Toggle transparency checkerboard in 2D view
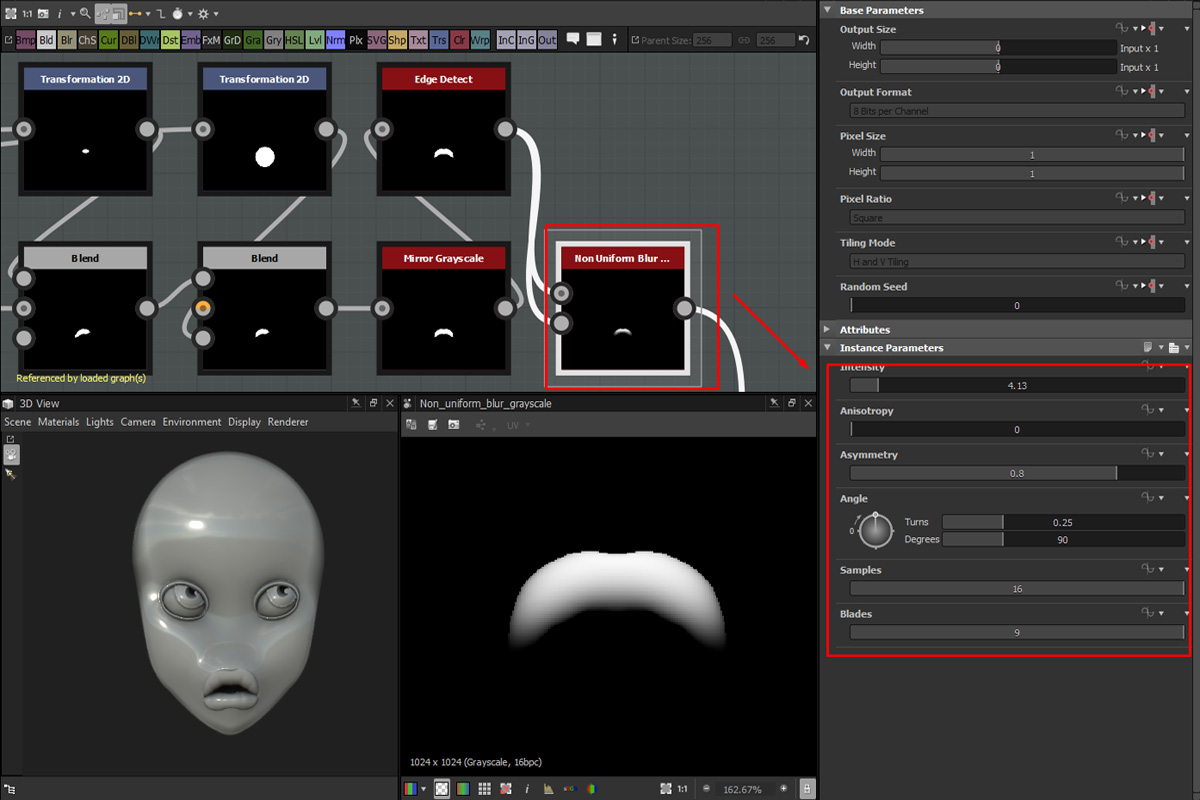 click(441, 789)
